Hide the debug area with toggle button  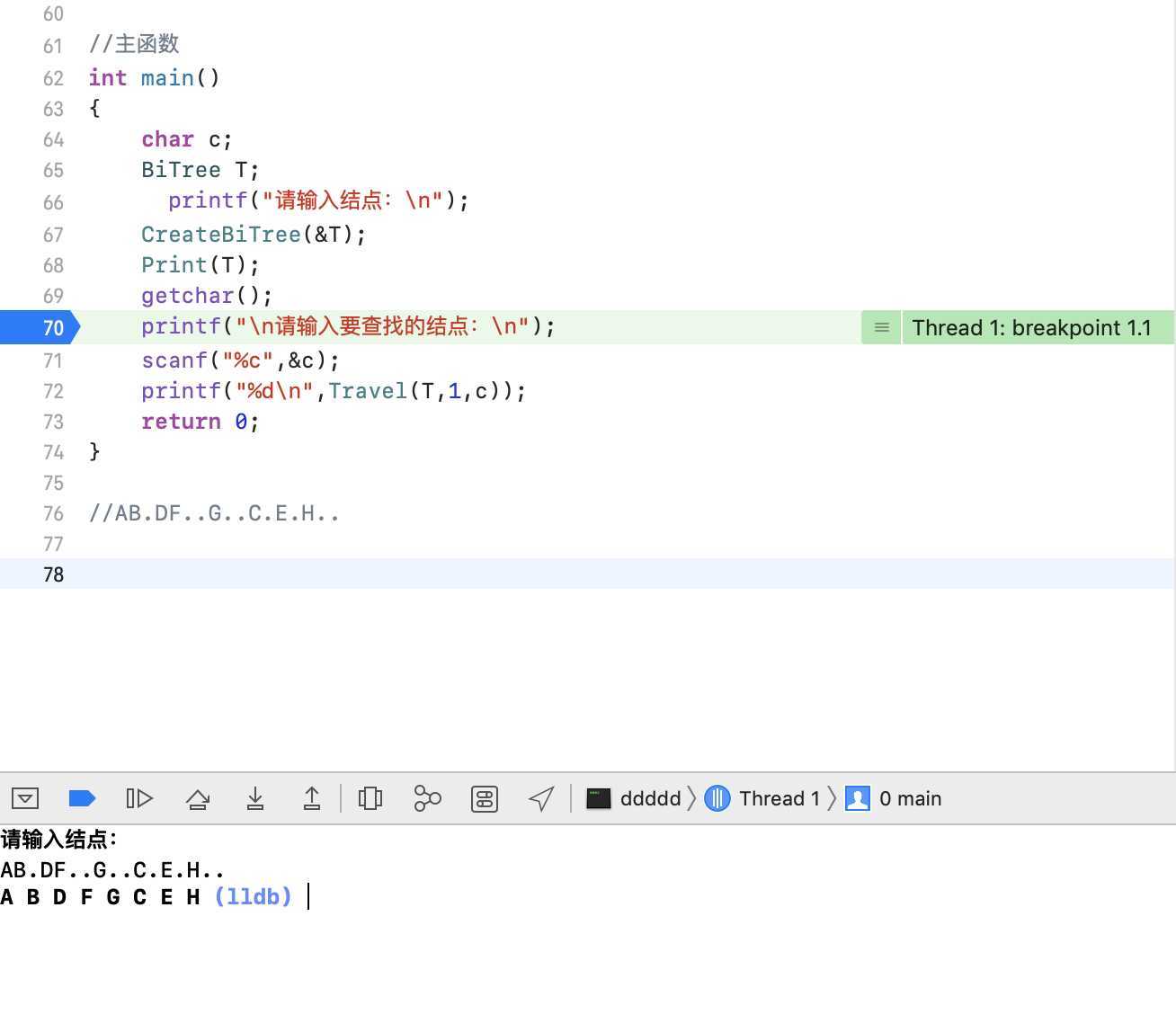[25, 798]
